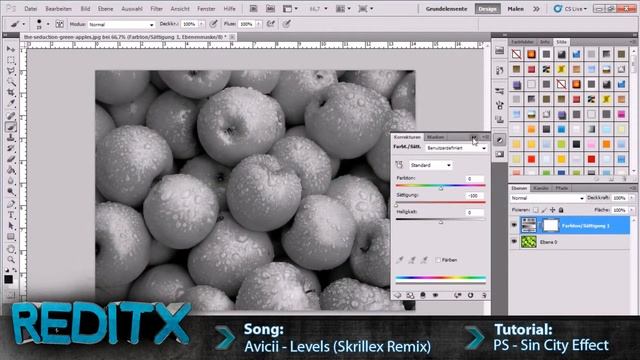Open the layer blend mode Normal dropdown
Viewport: 640px width, 360px height.
(547, 198)
